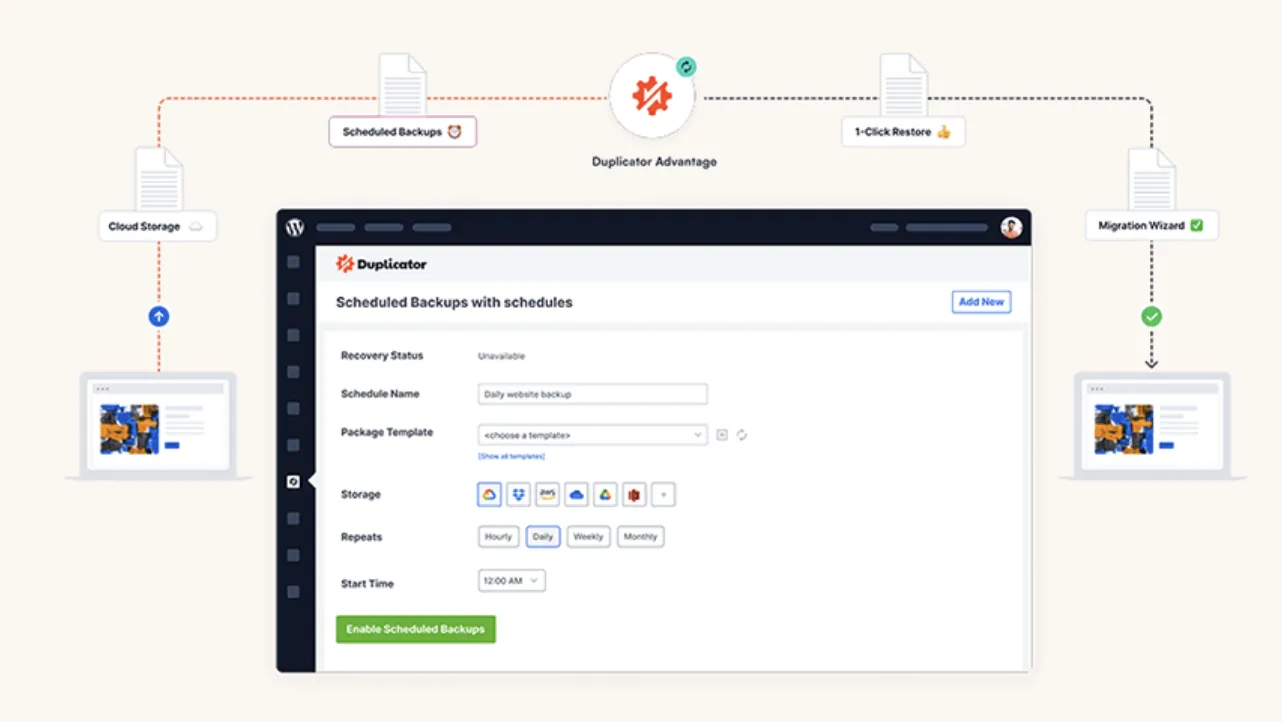Click the Duplicator Advantage gear logo
This screenshot has height=722, width=1282.
(652, 96)
